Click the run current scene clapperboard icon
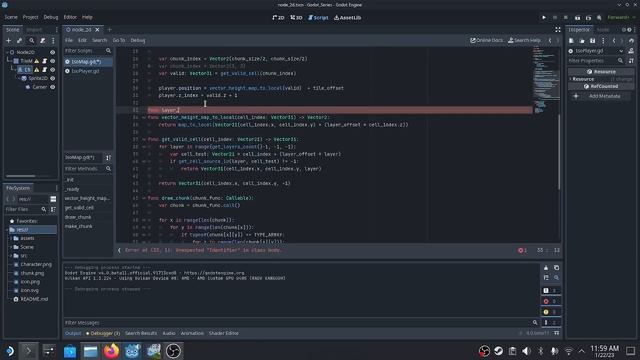 [x=577, y=18]
